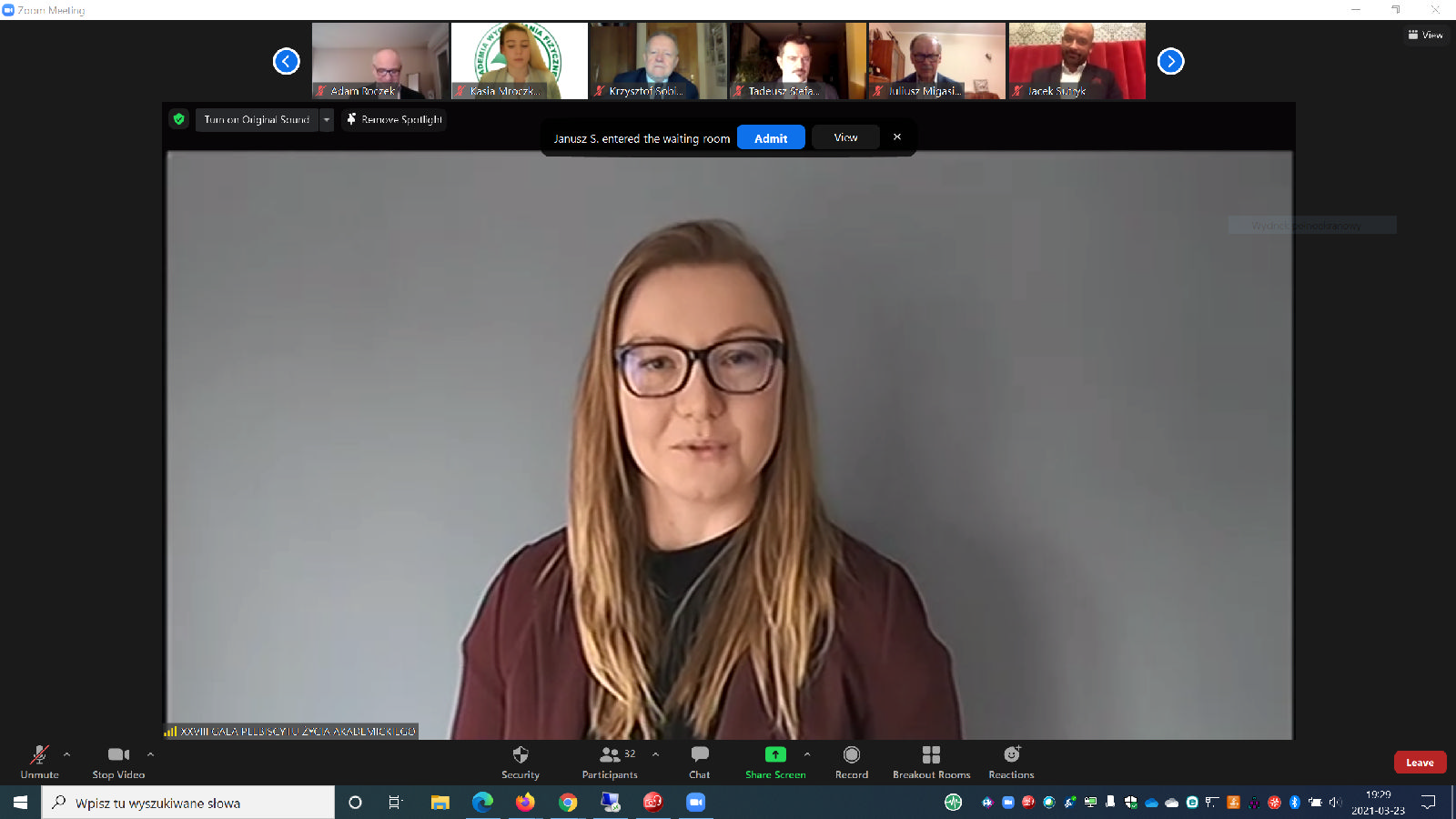The height and width of the screenshot is (819, 1456).
Task: Open the Security shield menu
Action: 520,762
